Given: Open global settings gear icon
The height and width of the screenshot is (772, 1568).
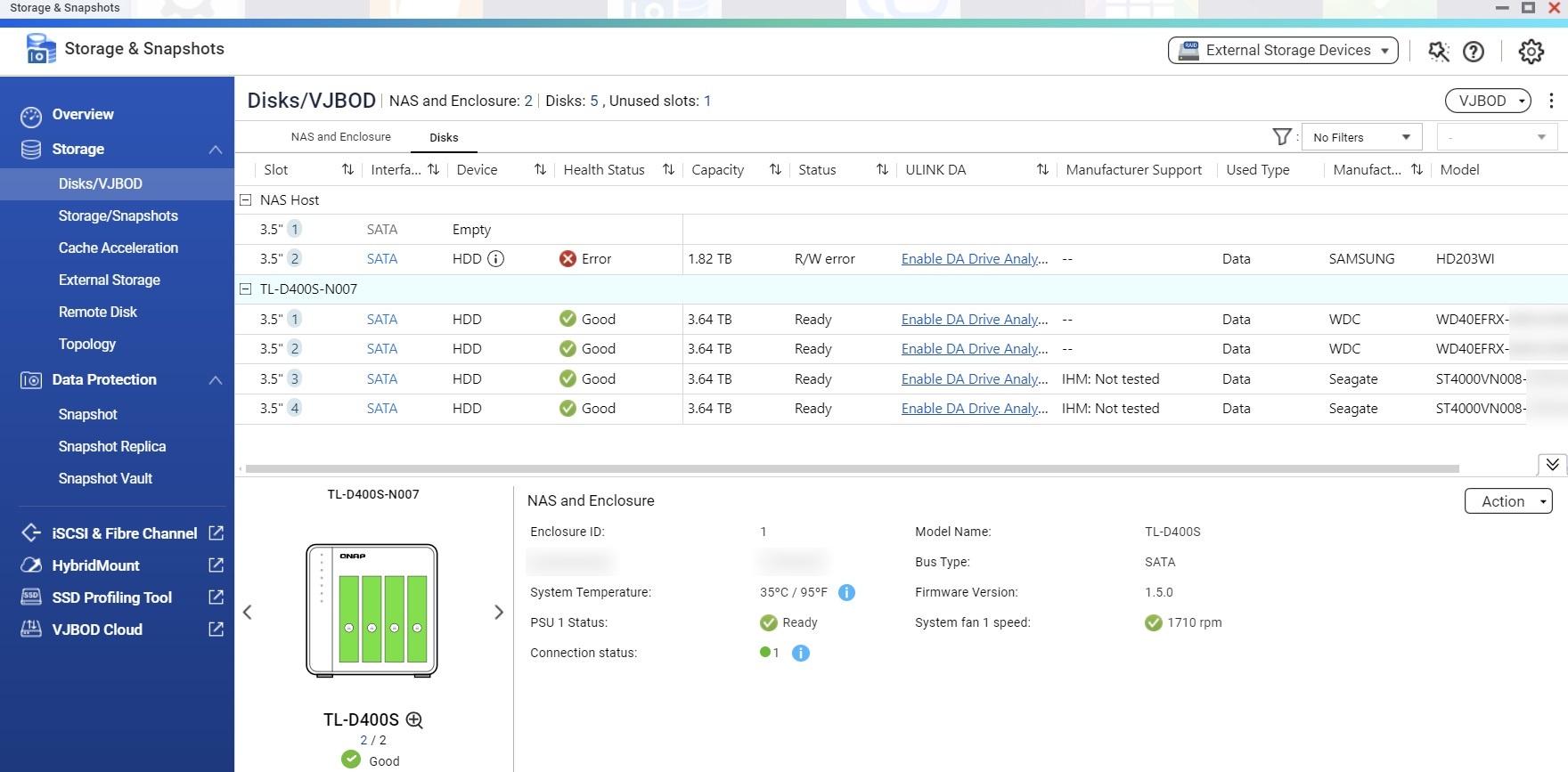Looking at the screenshot, I should pos(1531,52).
